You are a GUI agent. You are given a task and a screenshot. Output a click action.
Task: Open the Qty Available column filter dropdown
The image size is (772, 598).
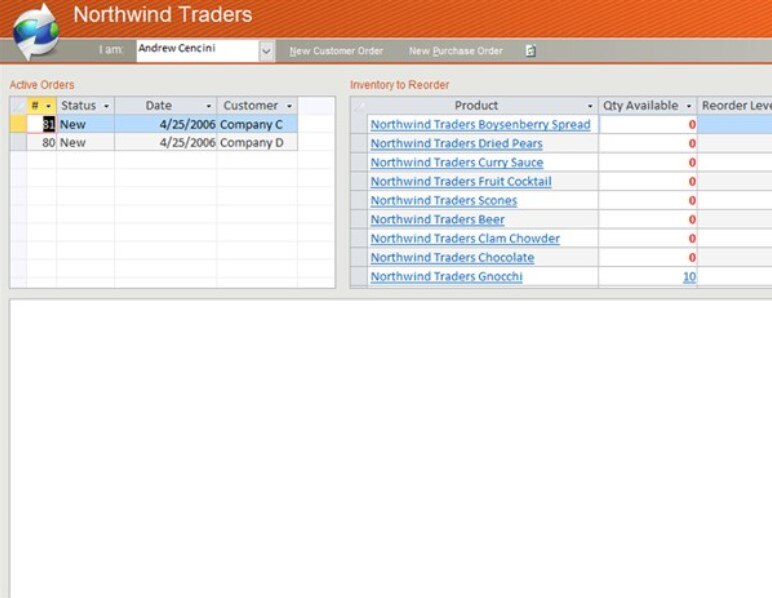(689, 106)
